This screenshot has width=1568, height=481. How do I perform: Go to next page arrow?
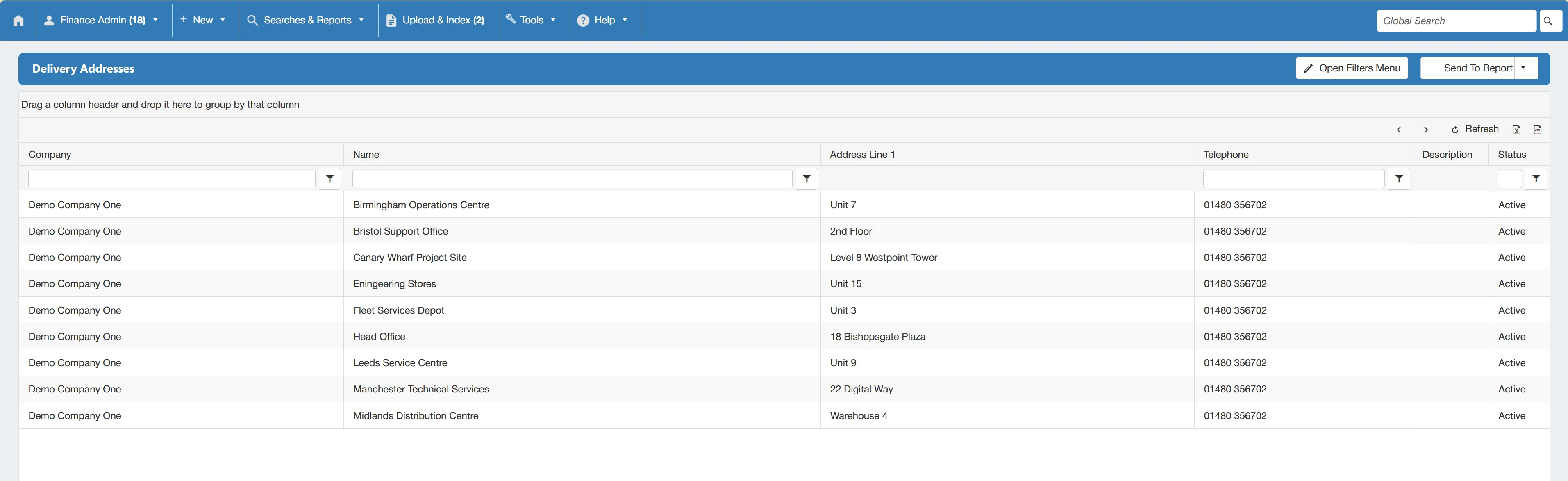pos(1425,130)
